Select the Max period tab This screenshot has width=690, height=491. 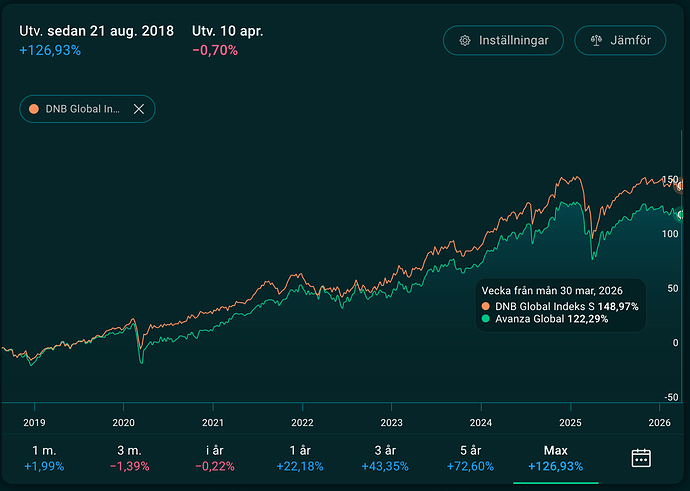[556, 458]
